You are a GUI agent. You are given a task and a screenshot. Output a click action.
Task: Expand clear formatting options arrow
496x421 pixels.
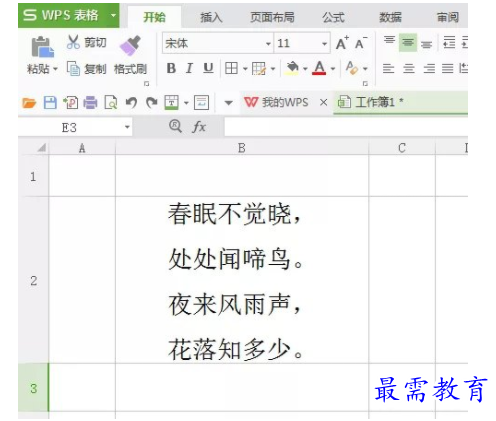[x=365, y=69]
